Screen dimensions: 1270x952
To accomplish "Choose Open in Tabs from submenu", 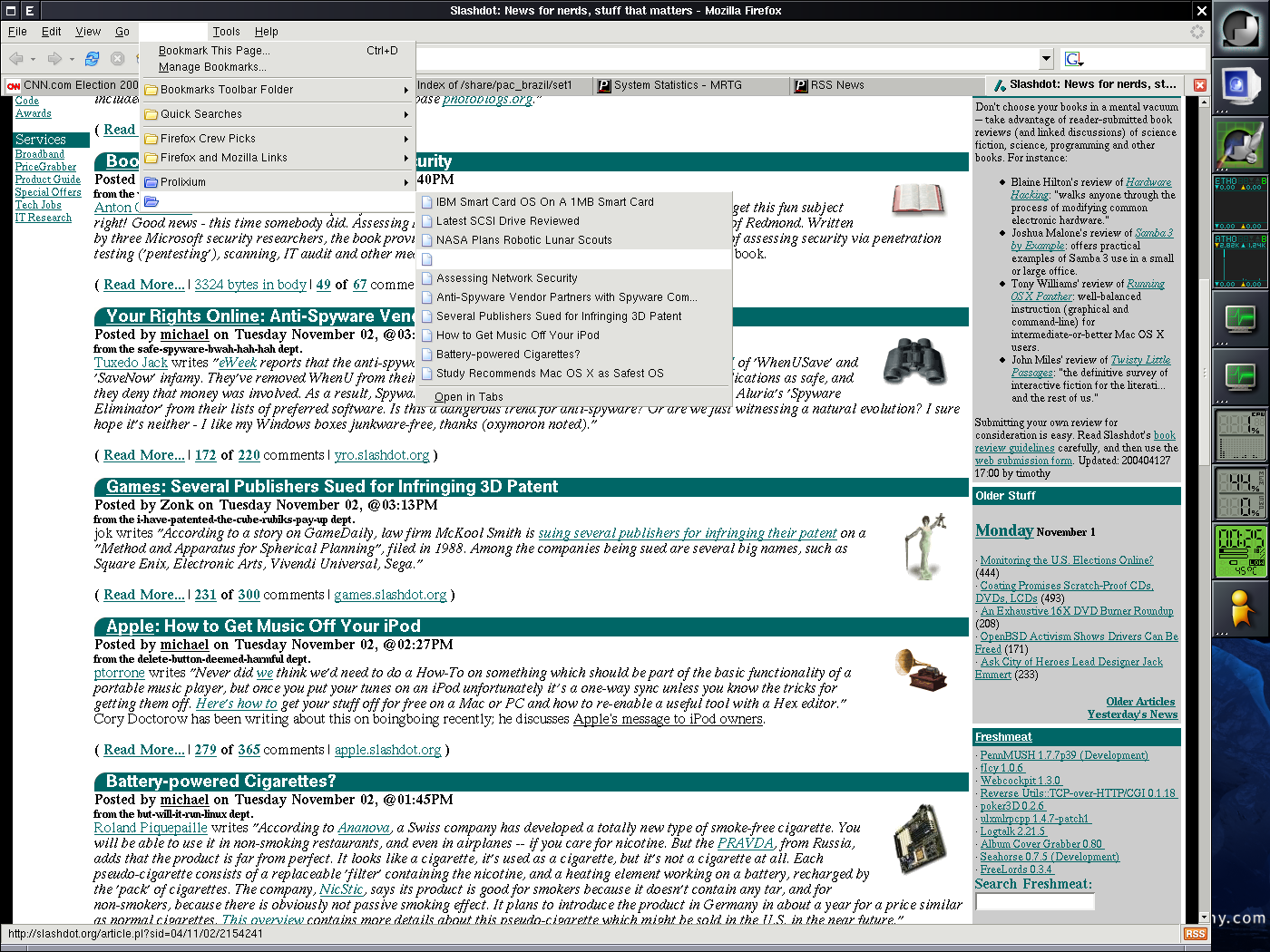I will coord(574,397).
